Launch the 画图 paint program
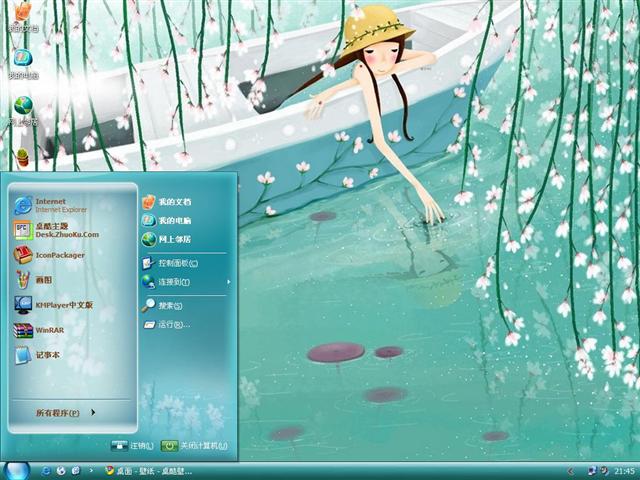This screenshot has width=640, height=480. tap(33, 280)
